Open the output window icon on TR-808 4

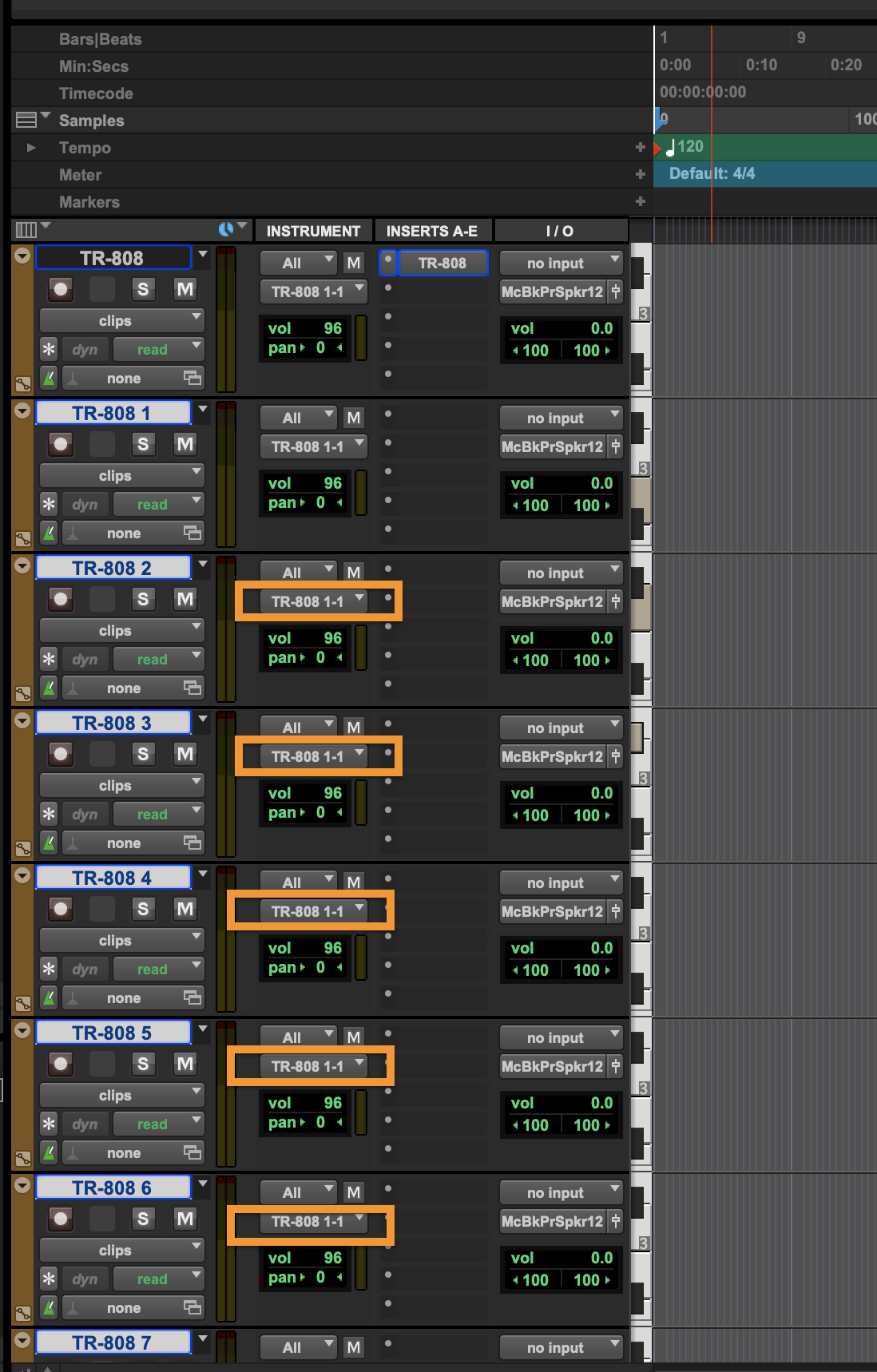pos(615,911)
